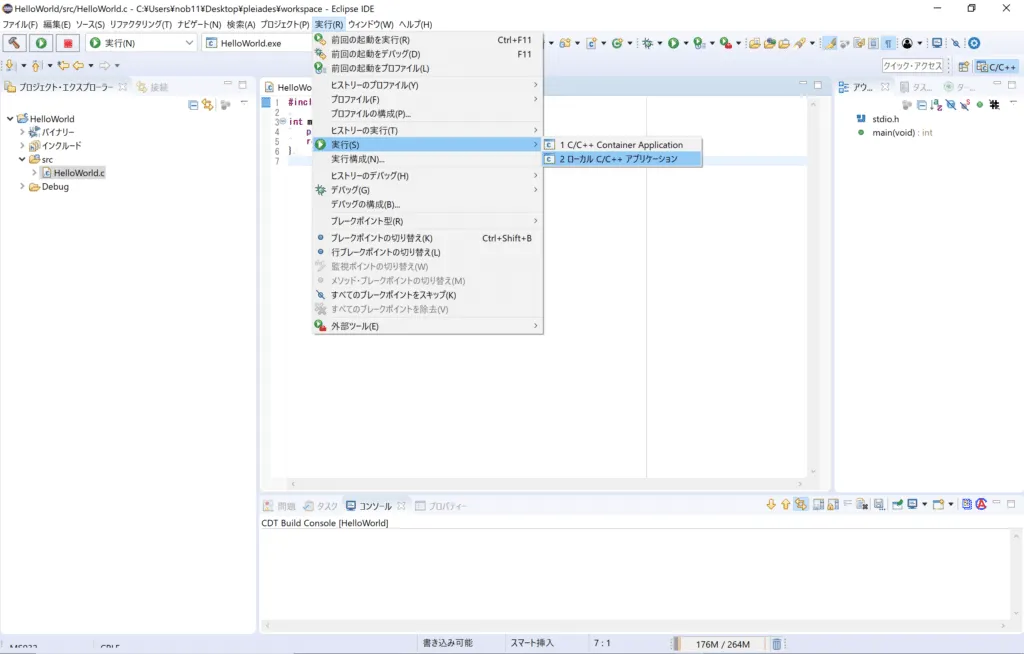Click the C/C++ perspective button

[996, 67]
